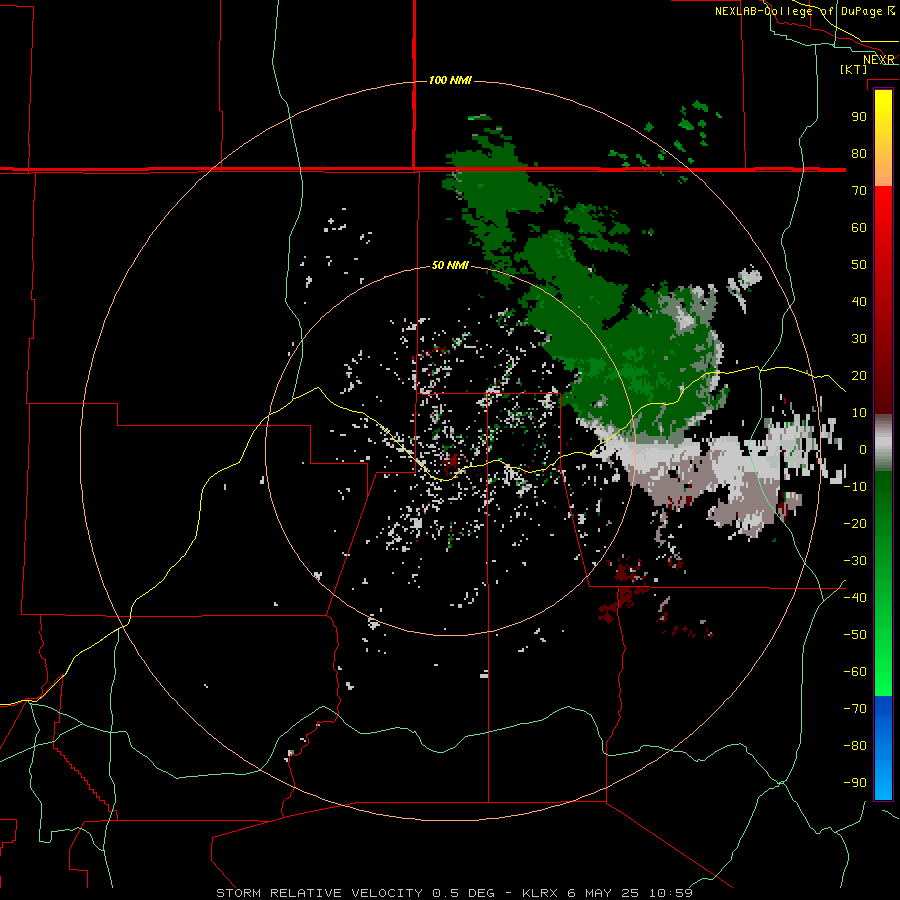This screenshot has height=900, width=900.
Task: Click the 50 NMI range ring label
Action: pyautogui.click(x=450, y=265)
